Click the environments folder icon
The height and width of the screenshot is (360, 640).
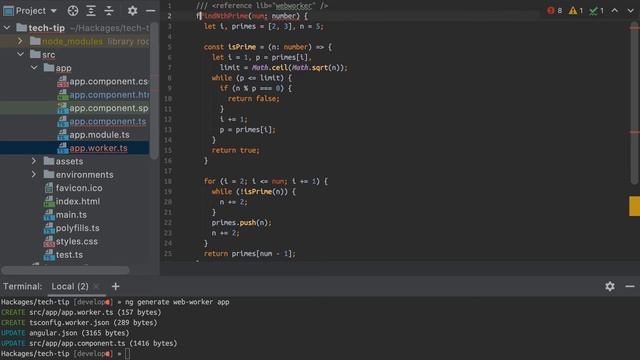tap(49, 175)
